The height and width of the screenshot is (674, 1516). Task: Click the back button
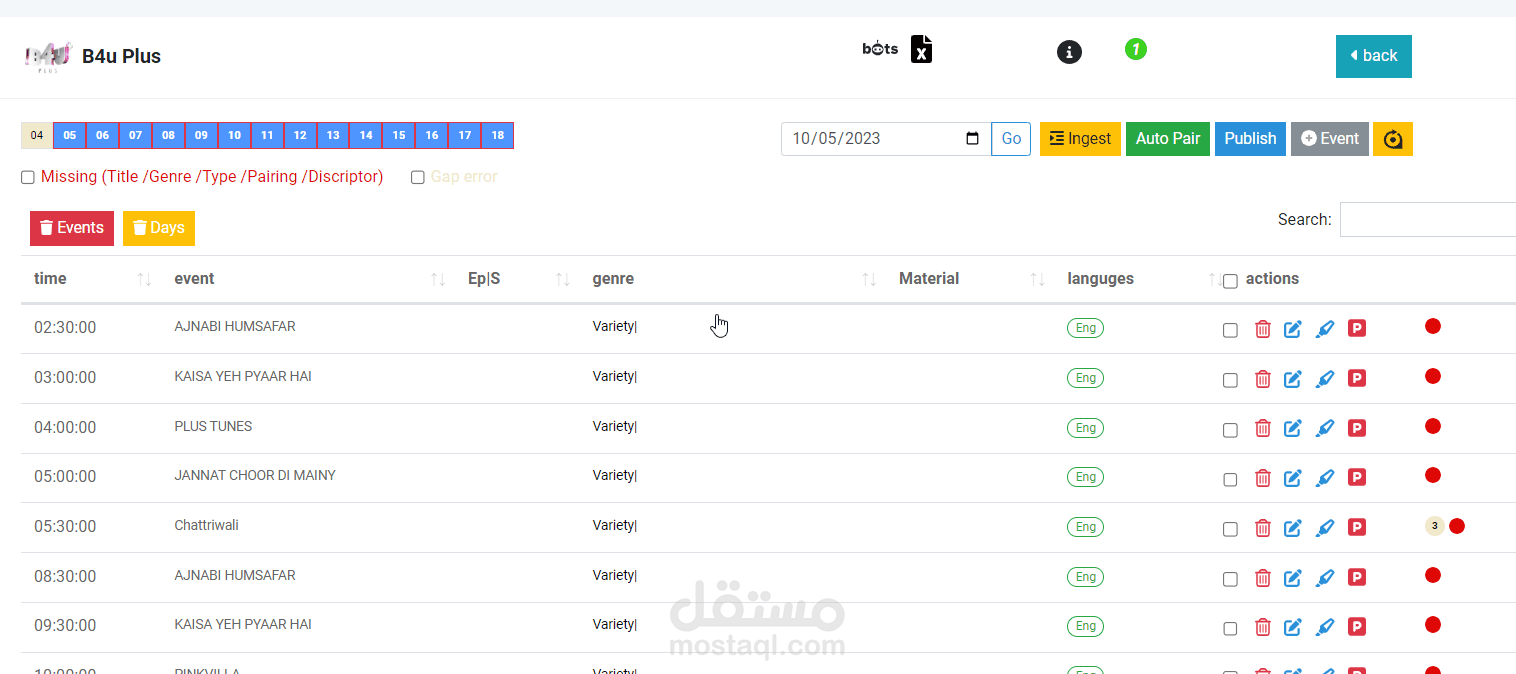(x=1374, y=56)
